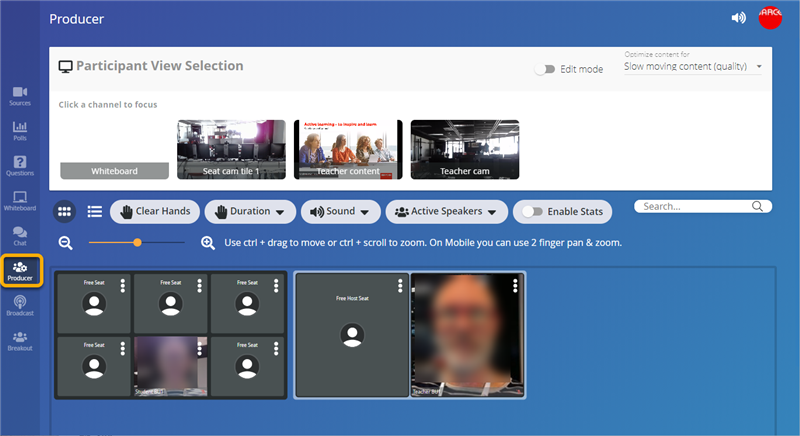Click the Participant View Selection heading

[x=160, y=66]
